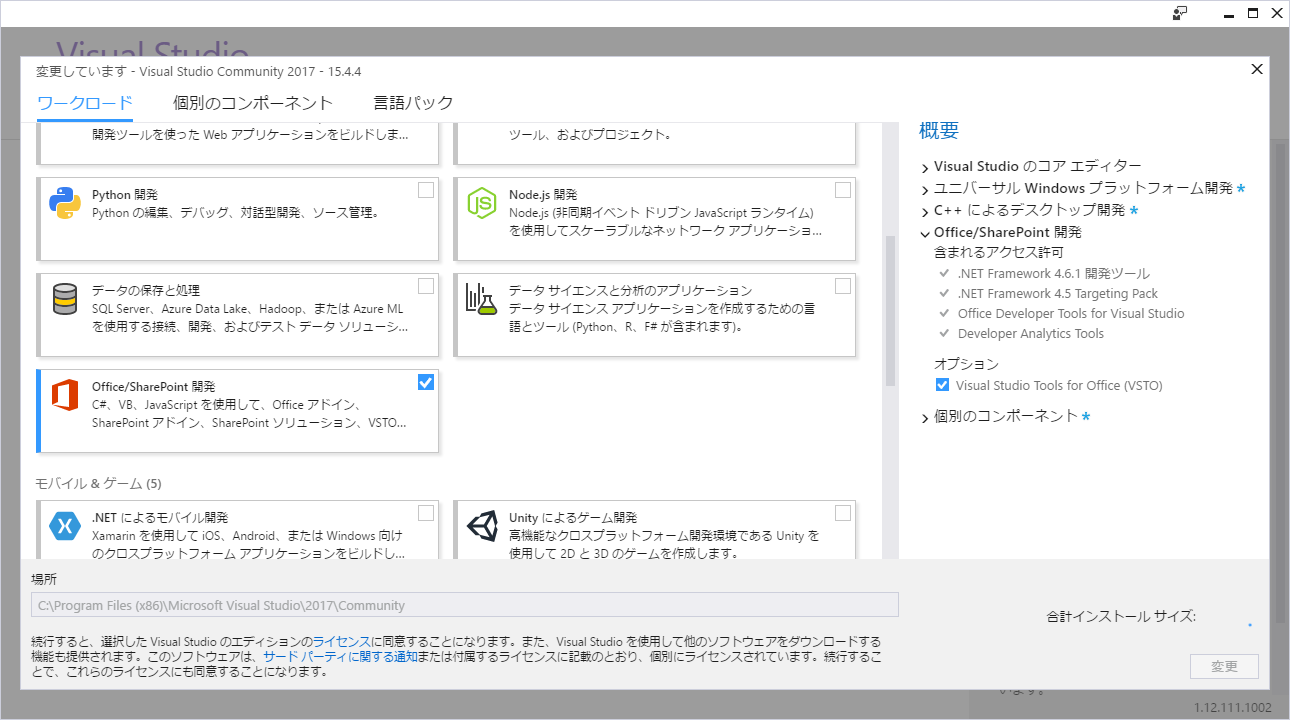Click Office Developer Tools for Visual Studio entry
Image resolution: width=1290 pixels, height=720 pixels.
[1071, 313]
